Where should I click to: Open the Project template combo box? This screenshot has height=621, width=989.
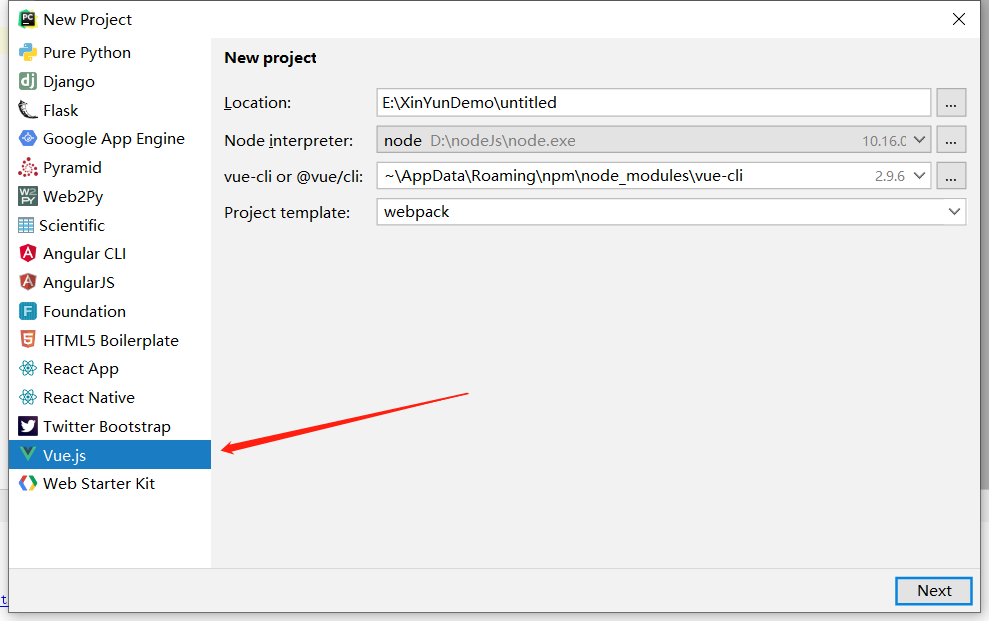click(x=954, y=212)
